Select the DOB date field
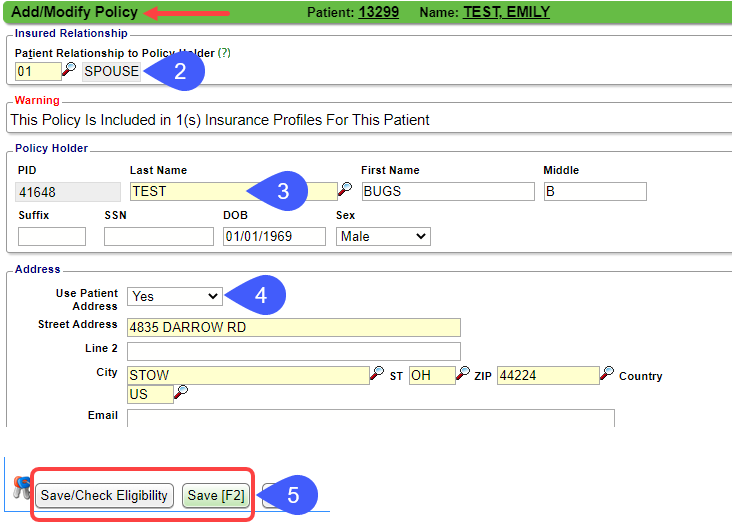Screen dimensions: 732x522 coord(273,237)
